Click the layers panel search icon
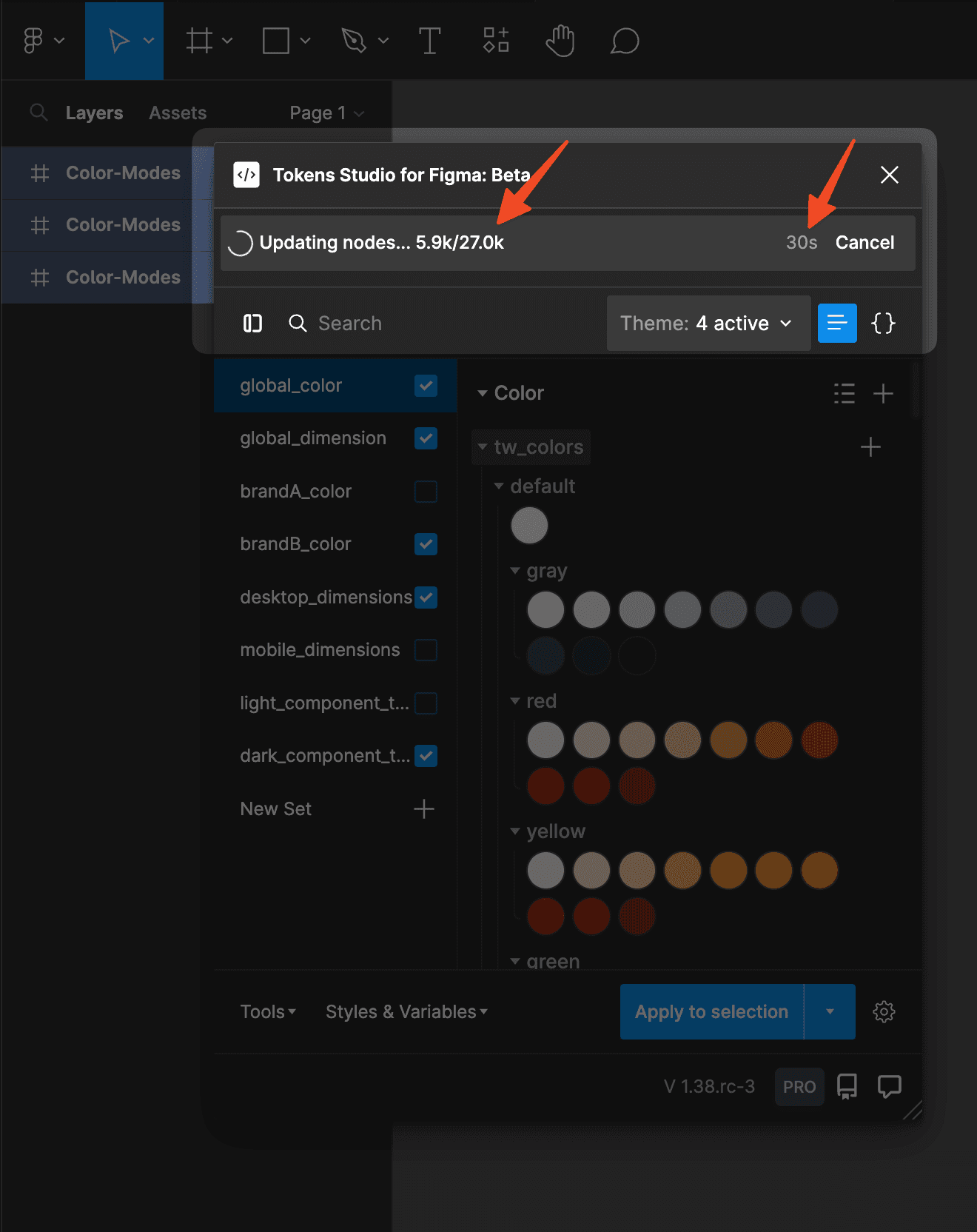The width and height of the screenshot is (977, 1232). pos(38,113)
